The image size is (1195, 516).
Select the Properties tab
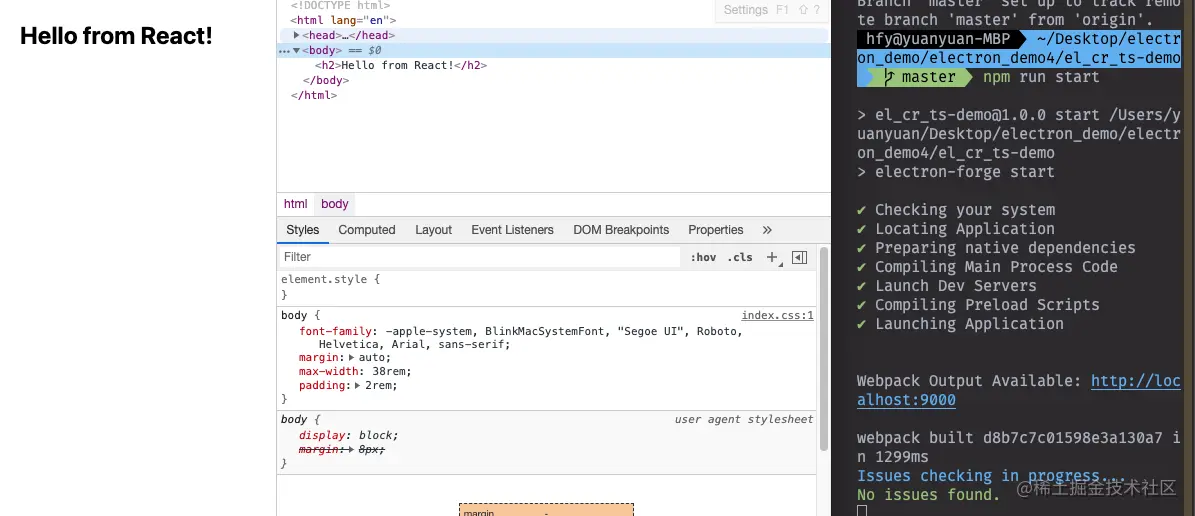click(x=716, y=230)
